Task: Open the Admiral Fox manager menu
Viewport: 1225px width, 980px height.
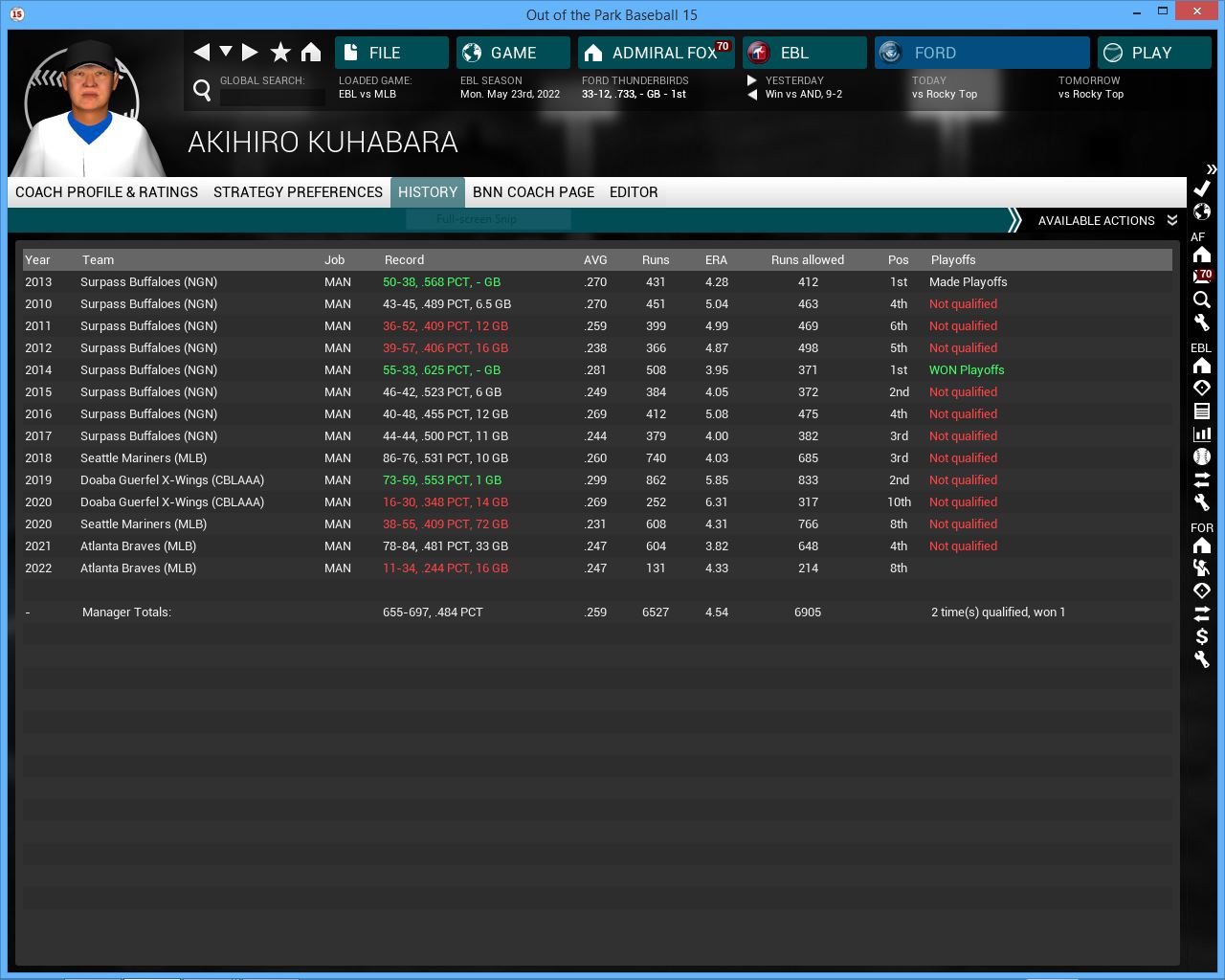Action: (656, 53)
